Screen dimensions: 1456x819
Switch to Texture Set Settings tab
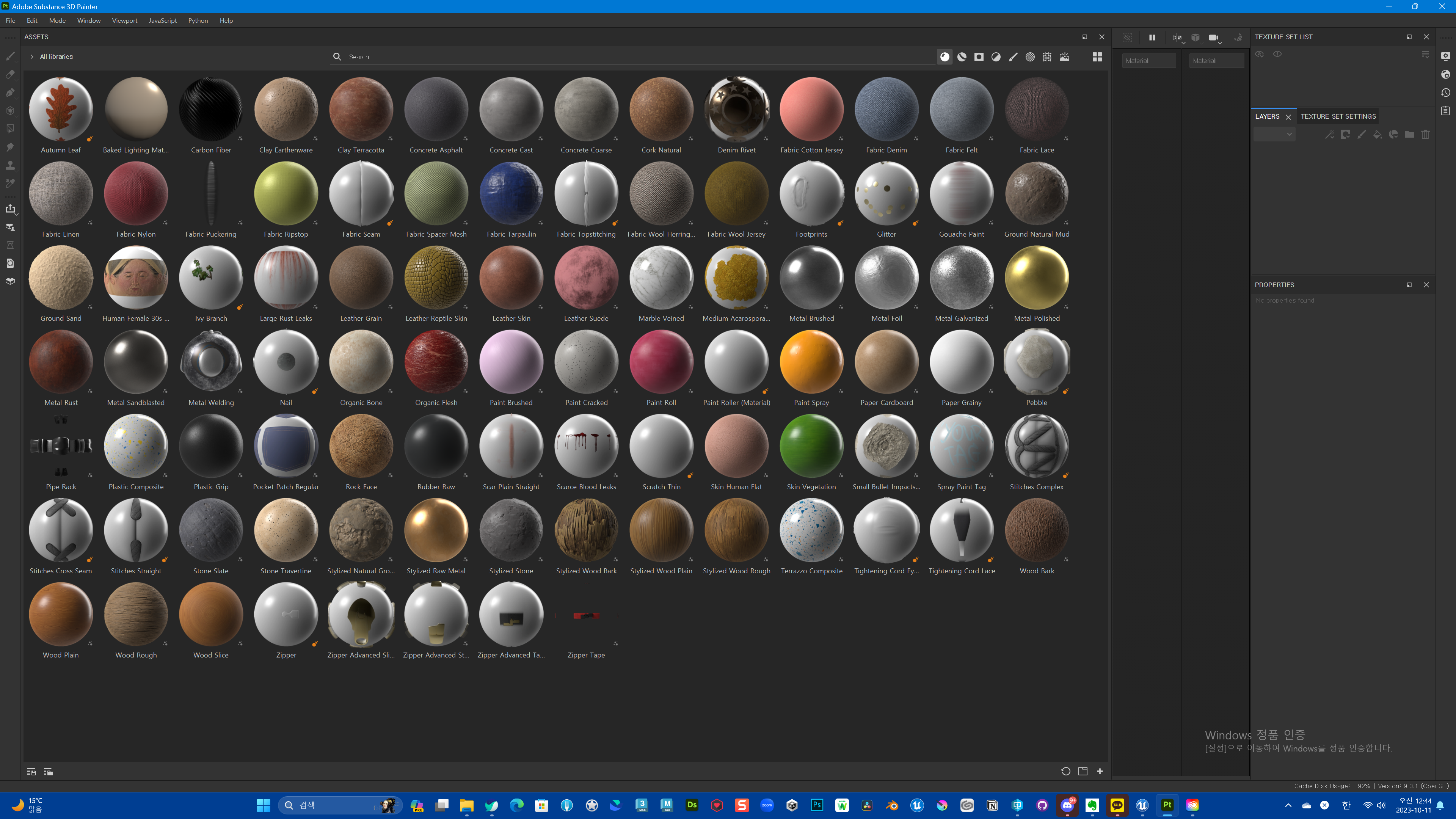(1338, 116)
